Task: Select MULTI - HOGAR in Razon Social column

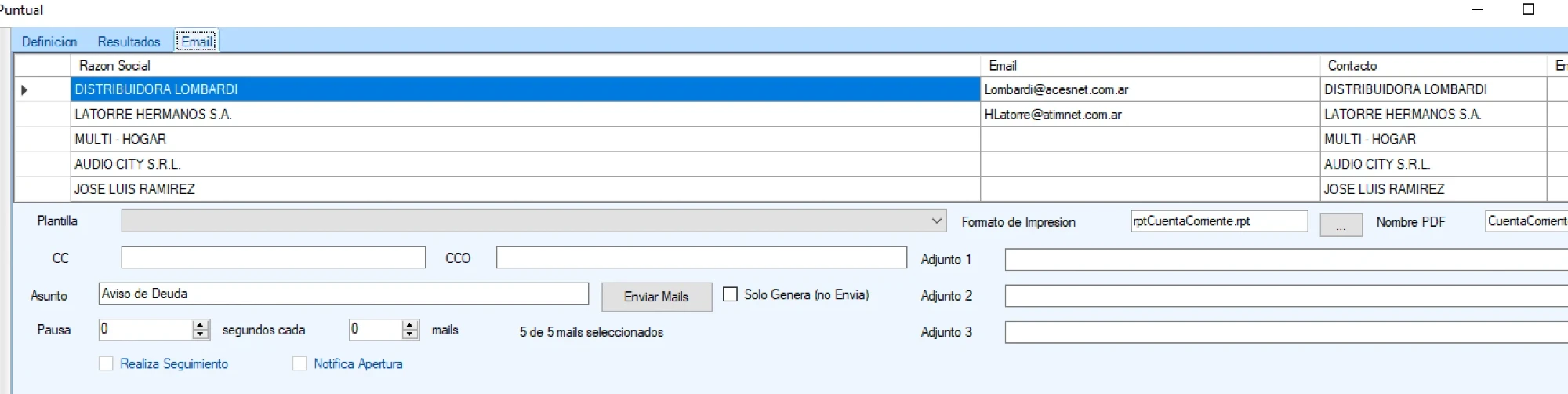Action: pos(525,140)
